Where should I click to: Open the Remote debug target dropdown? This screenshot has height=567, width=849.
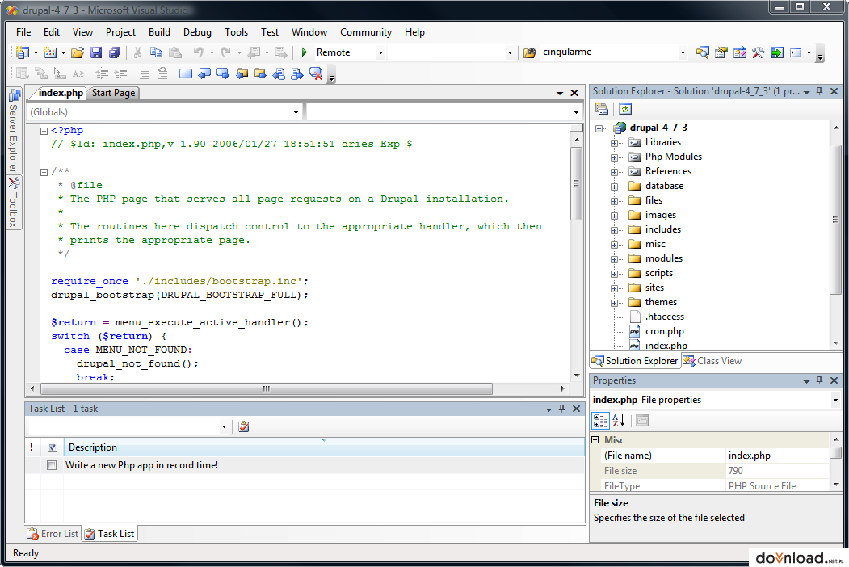click(381, 53)
